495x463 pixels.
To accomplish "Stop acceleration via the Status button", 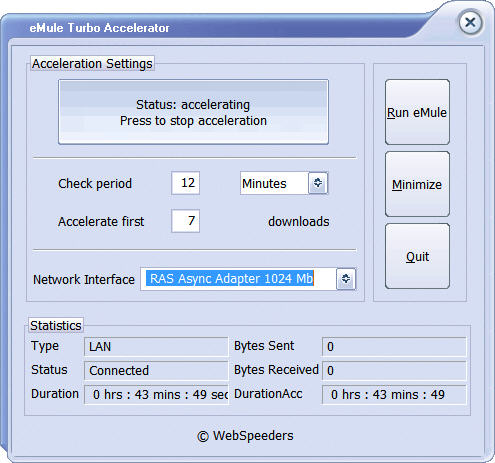I will tap(193, 112).
